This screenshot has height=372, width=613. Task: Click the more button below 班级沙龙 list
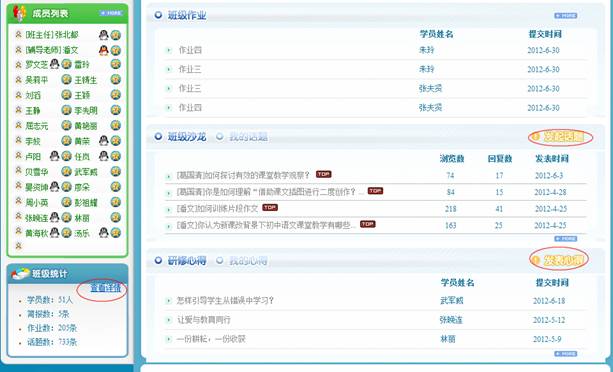(566, 239)
